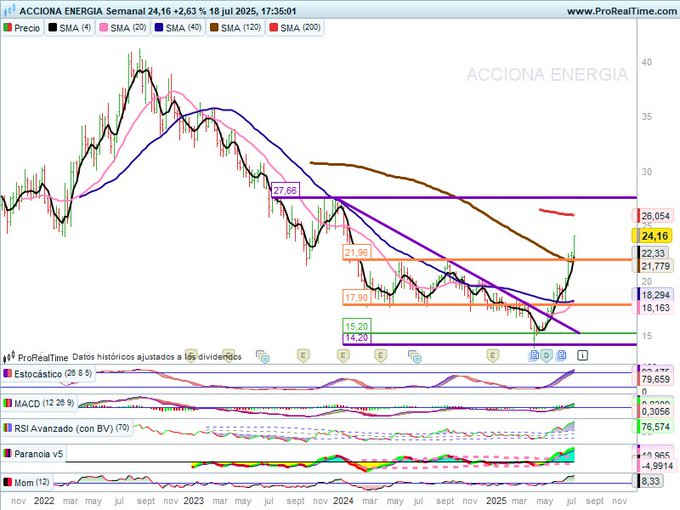This screenshot has width=680, height=510.
Task: Click the red SMA (200) color swatch
Action: [x=274, y=28]
